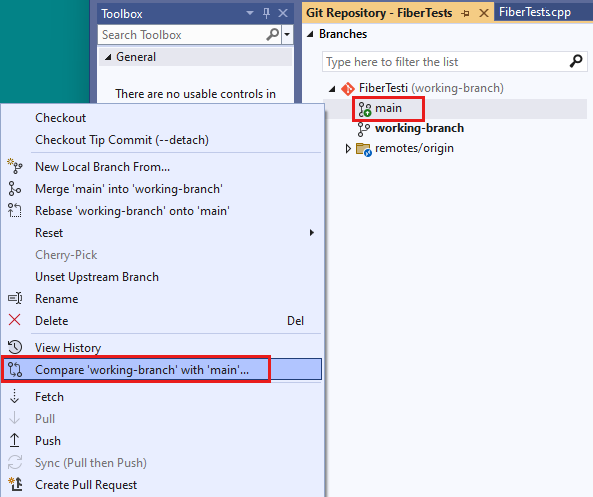This screenshot has width=593, height=497.
Task: Pin the Git Repository tab
Action: [x=466, y=14]
